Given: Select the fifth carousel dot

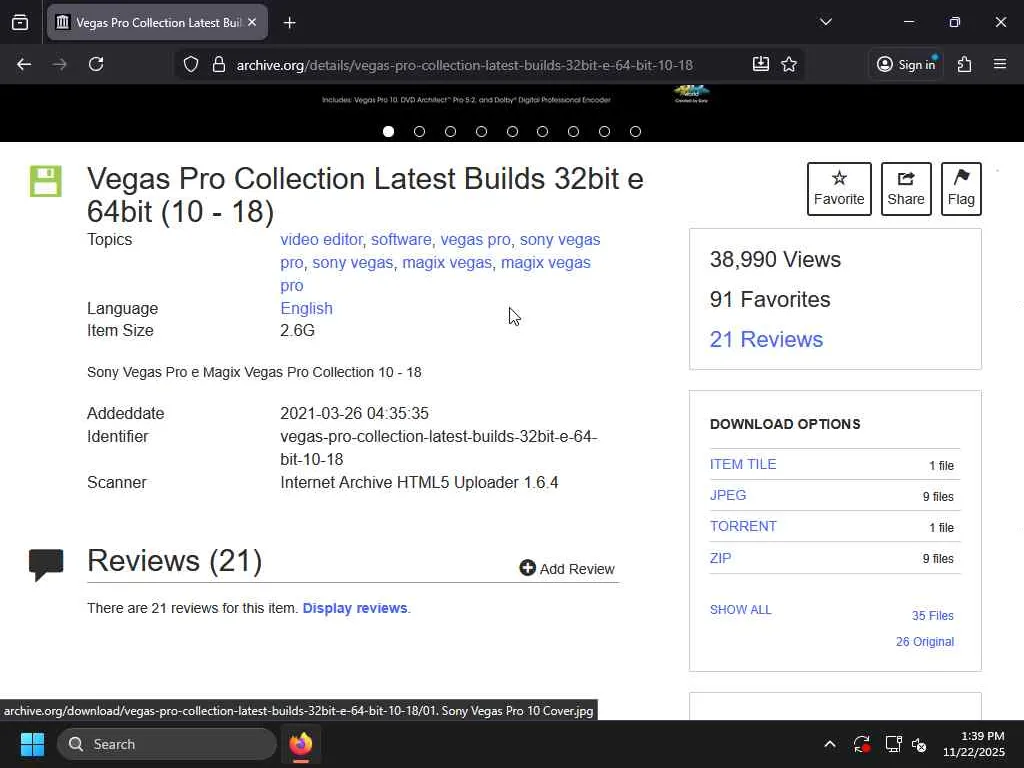Looking at the screenshot, I should [x=512, y=131].
